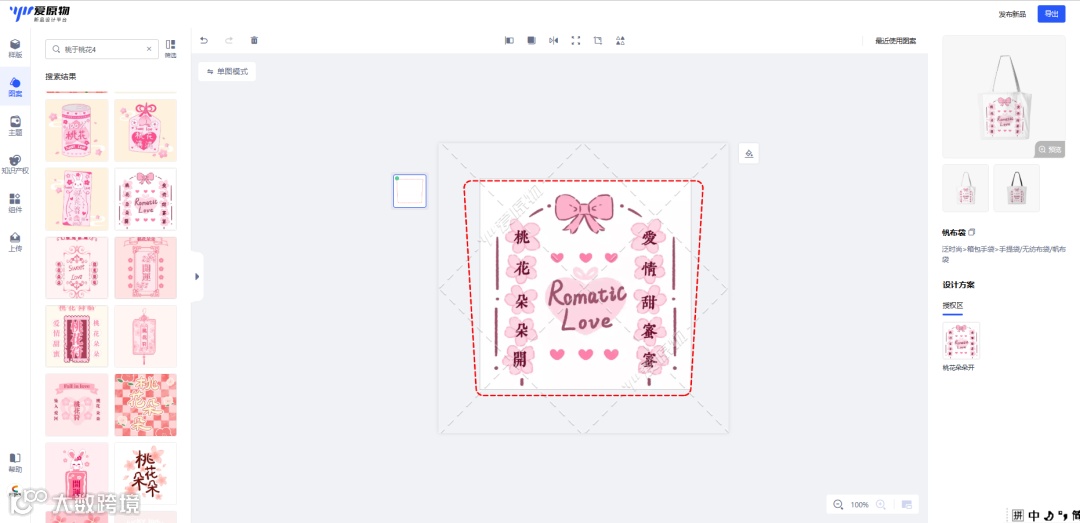
Task: Collapse the pattern panel with the arrow handle
Action: [197, 276]
